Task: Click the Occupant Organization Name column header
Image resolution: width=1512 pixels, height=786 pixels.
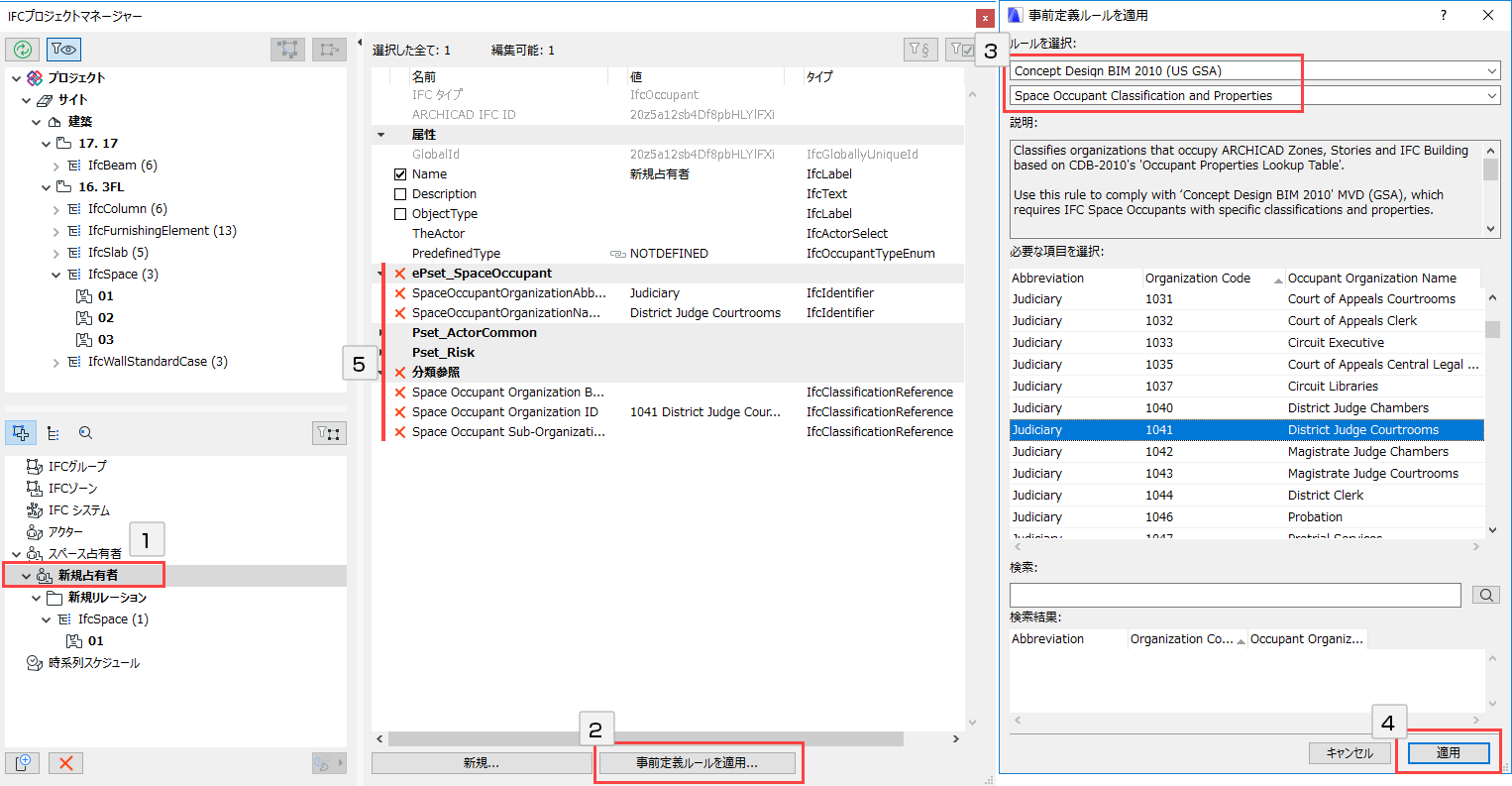Action: click(x=1383, y=279)
